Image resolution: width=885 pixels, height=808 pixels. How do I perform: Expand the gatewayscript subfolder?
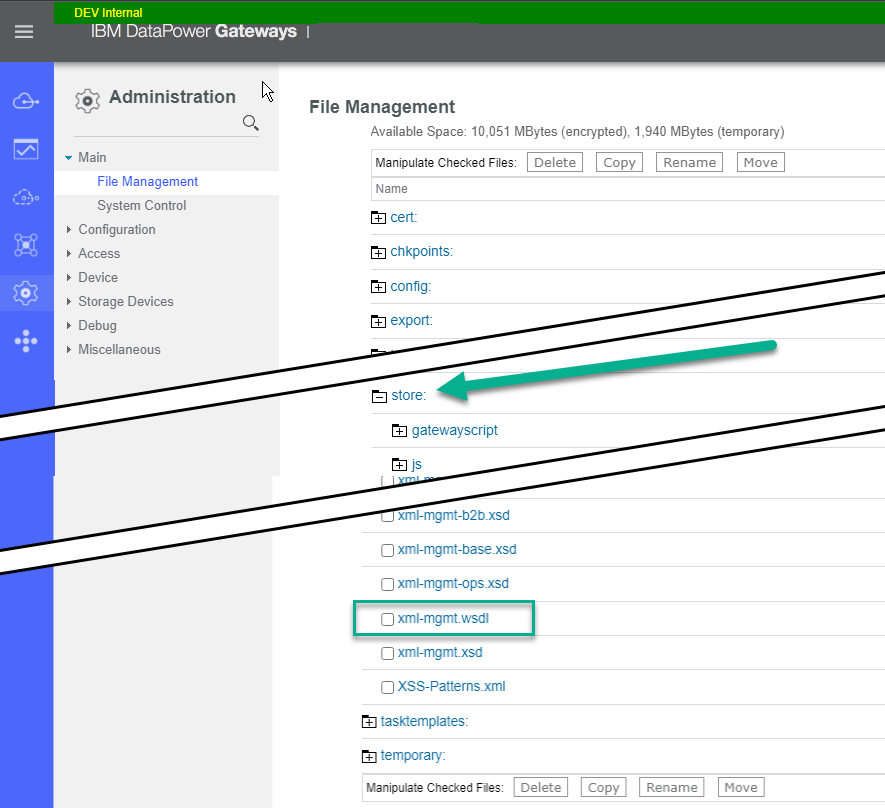(400, 431)
